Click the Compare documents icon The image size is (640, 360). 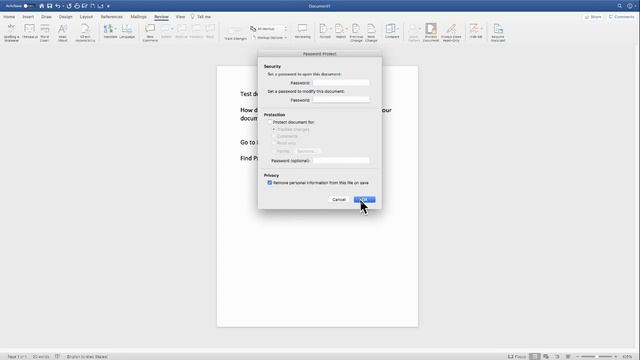tap(390, 29)
